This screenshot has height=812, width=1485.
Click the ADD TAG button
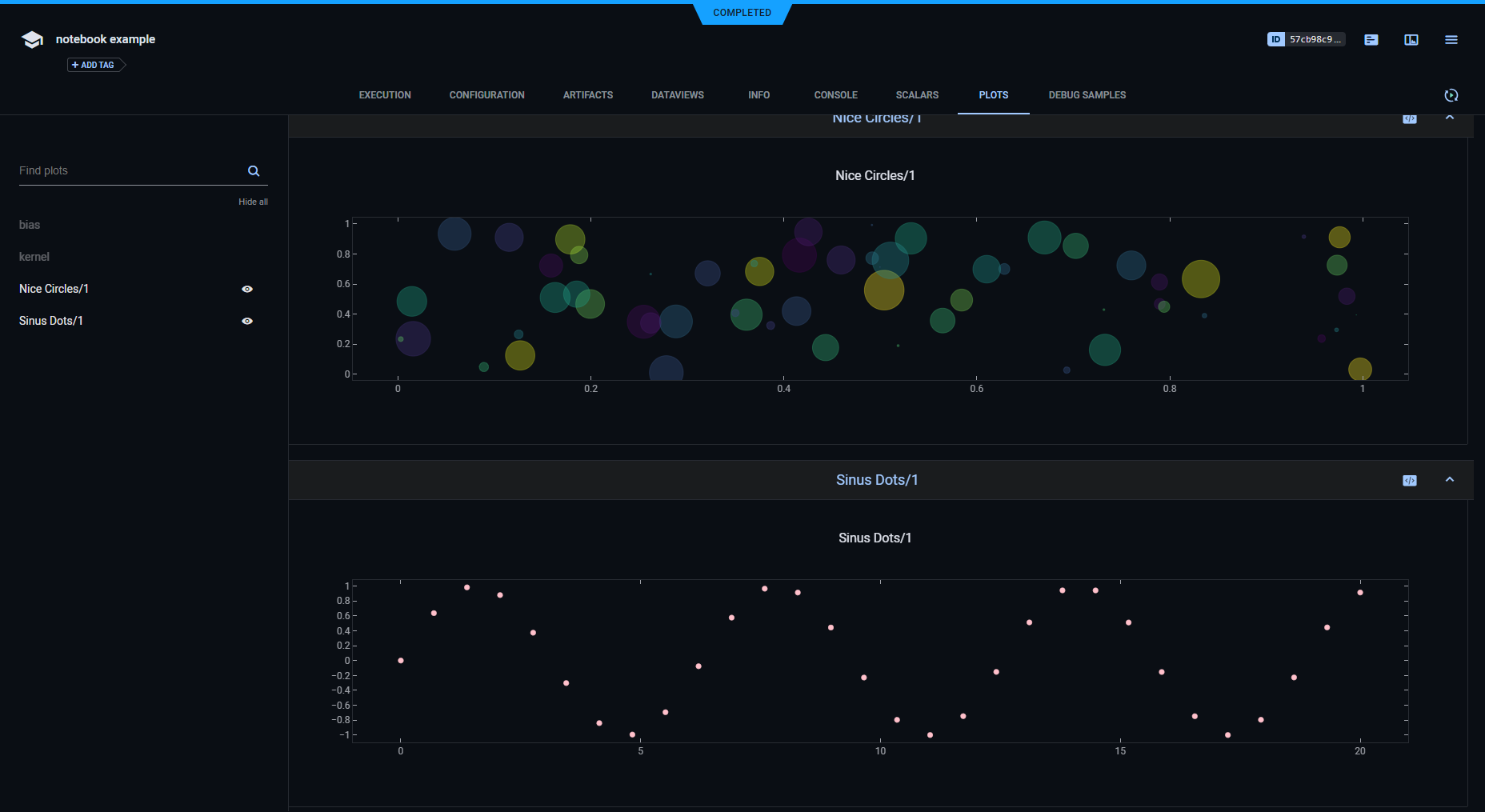[94, 66]
